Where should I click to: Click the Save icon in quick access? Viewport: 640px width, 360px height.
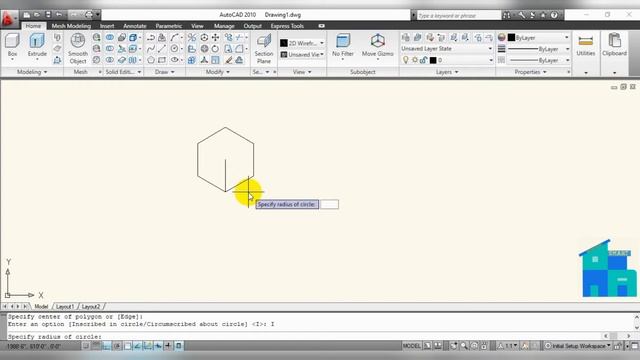click(48, 15)
